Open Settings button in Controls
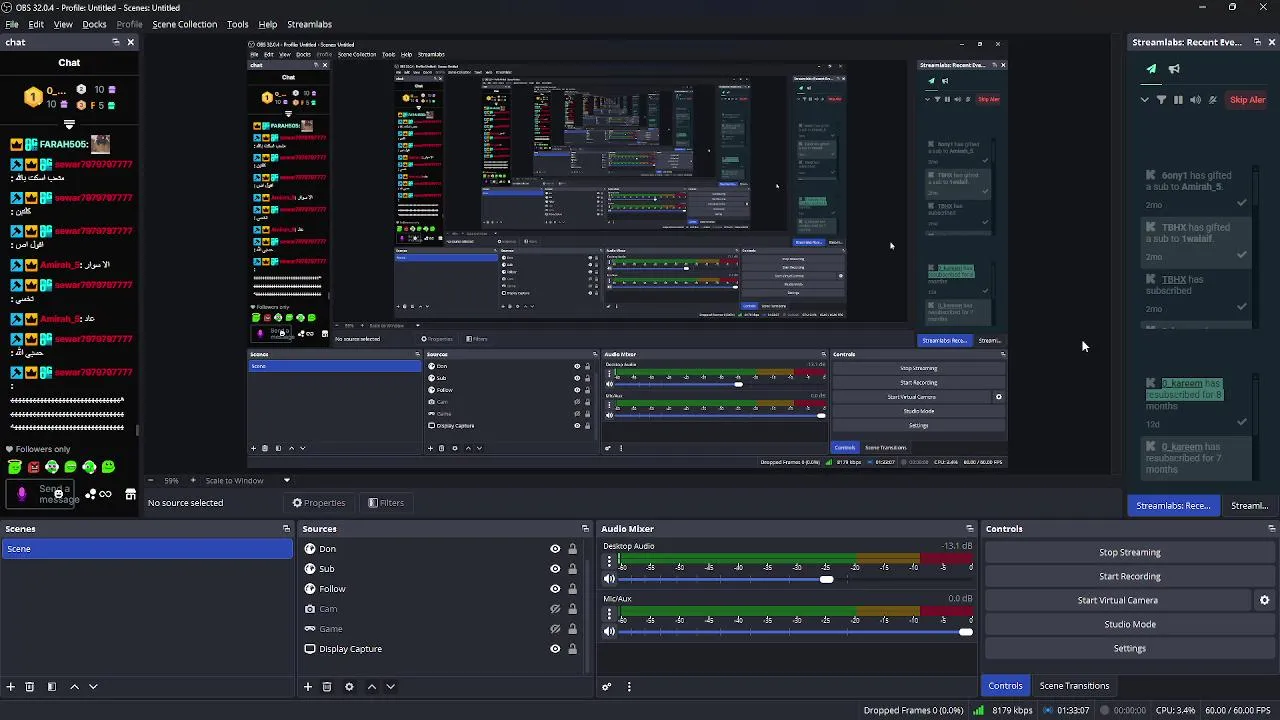Screen dimensions: 1280x720 1130,648
